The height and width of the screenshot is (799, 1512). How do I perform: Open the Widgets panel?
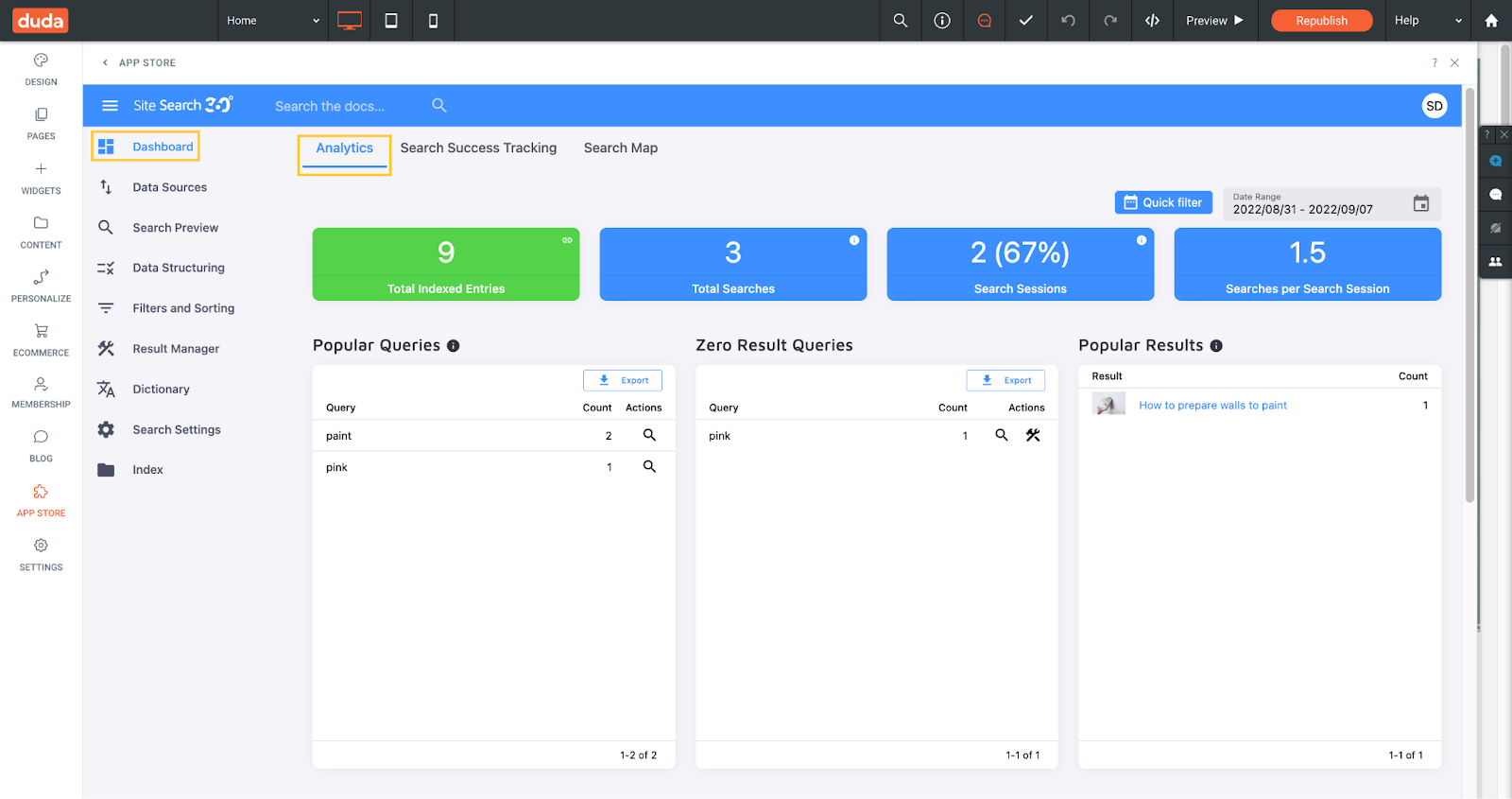tap(41, 178)
